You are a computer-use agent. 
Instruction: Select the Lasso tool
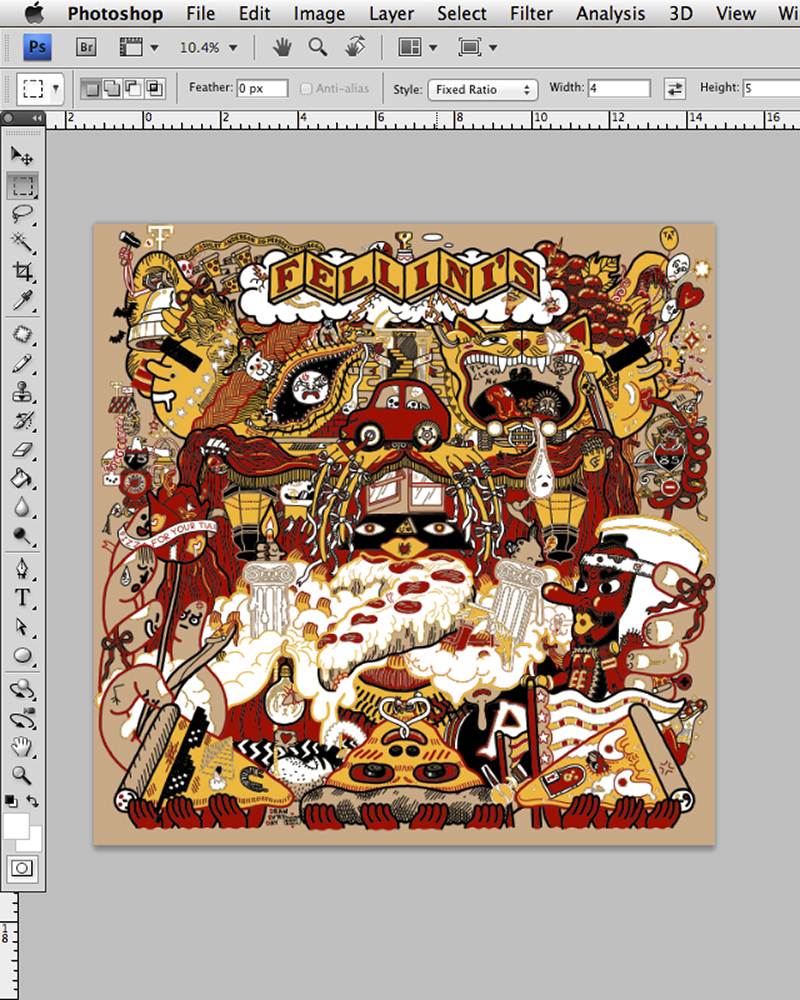pyautogui.click(x=22, y=213)
